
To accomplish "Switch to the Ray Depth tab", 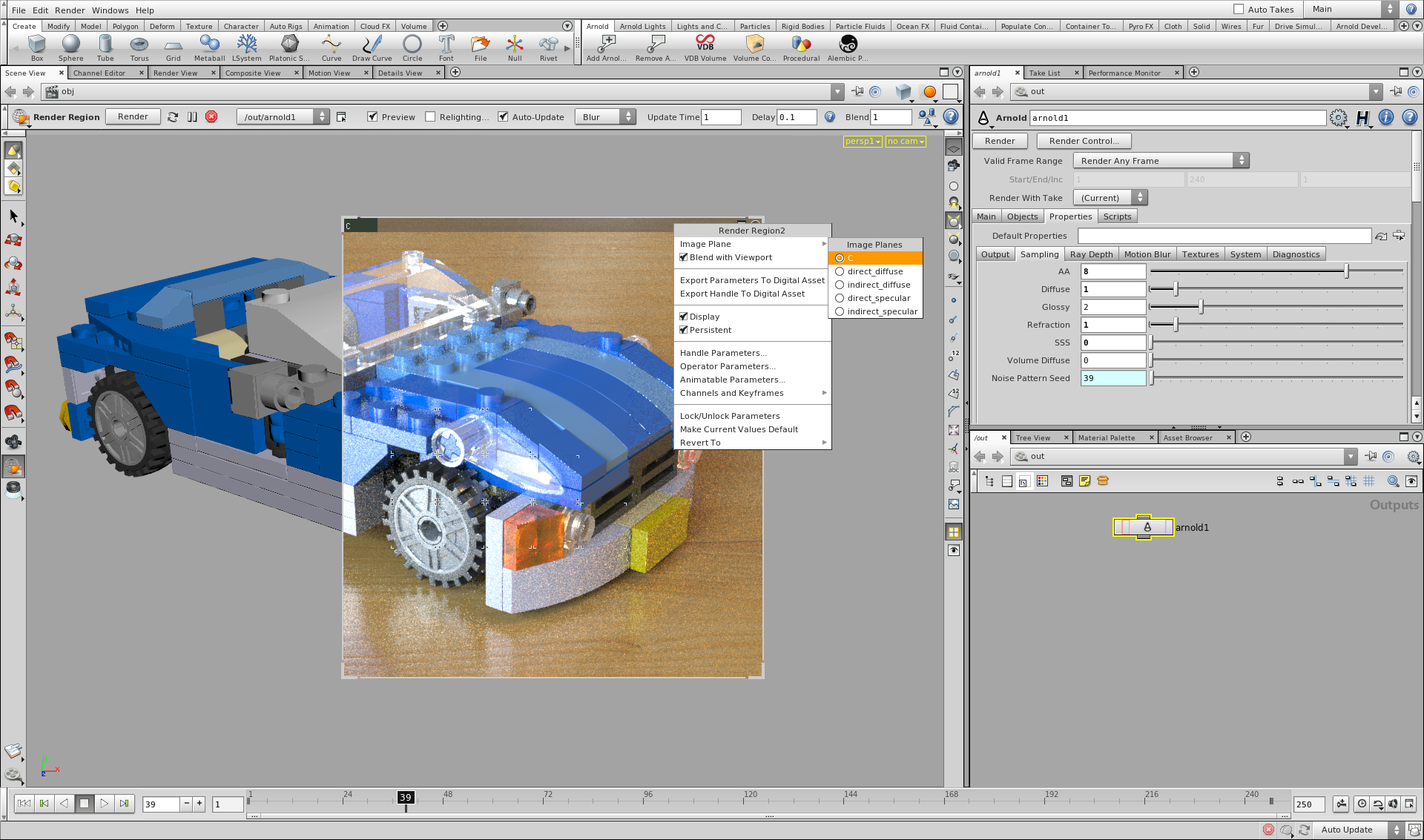I will (1091, 254).
